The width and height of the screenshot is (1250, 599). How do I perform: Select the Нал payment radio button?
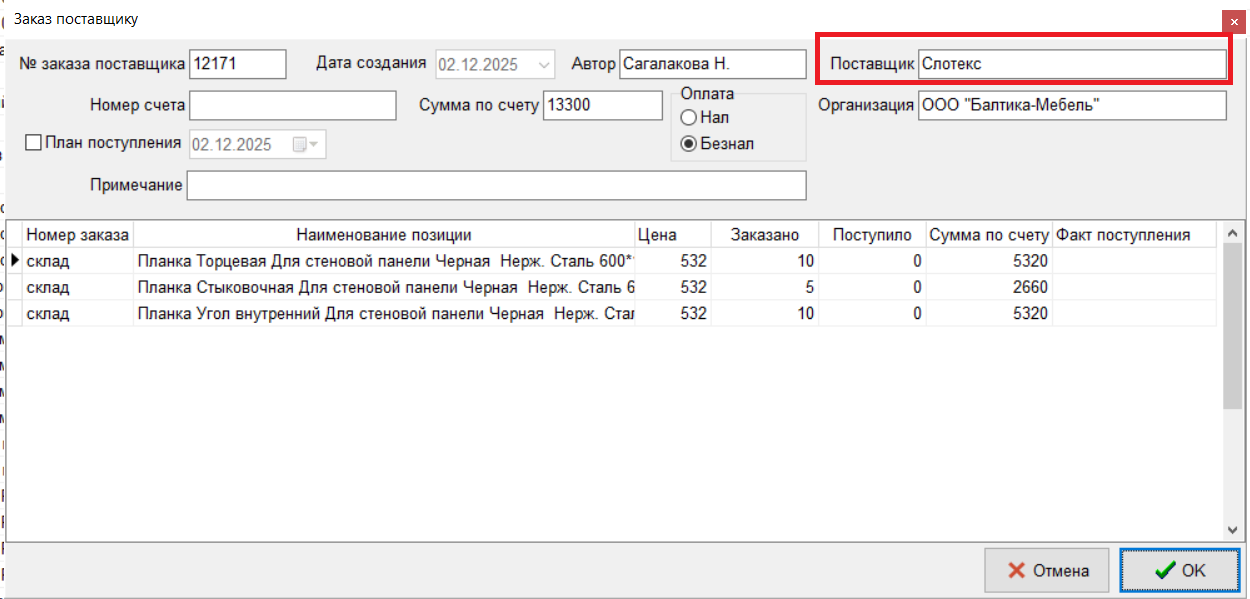click(688, 118)
